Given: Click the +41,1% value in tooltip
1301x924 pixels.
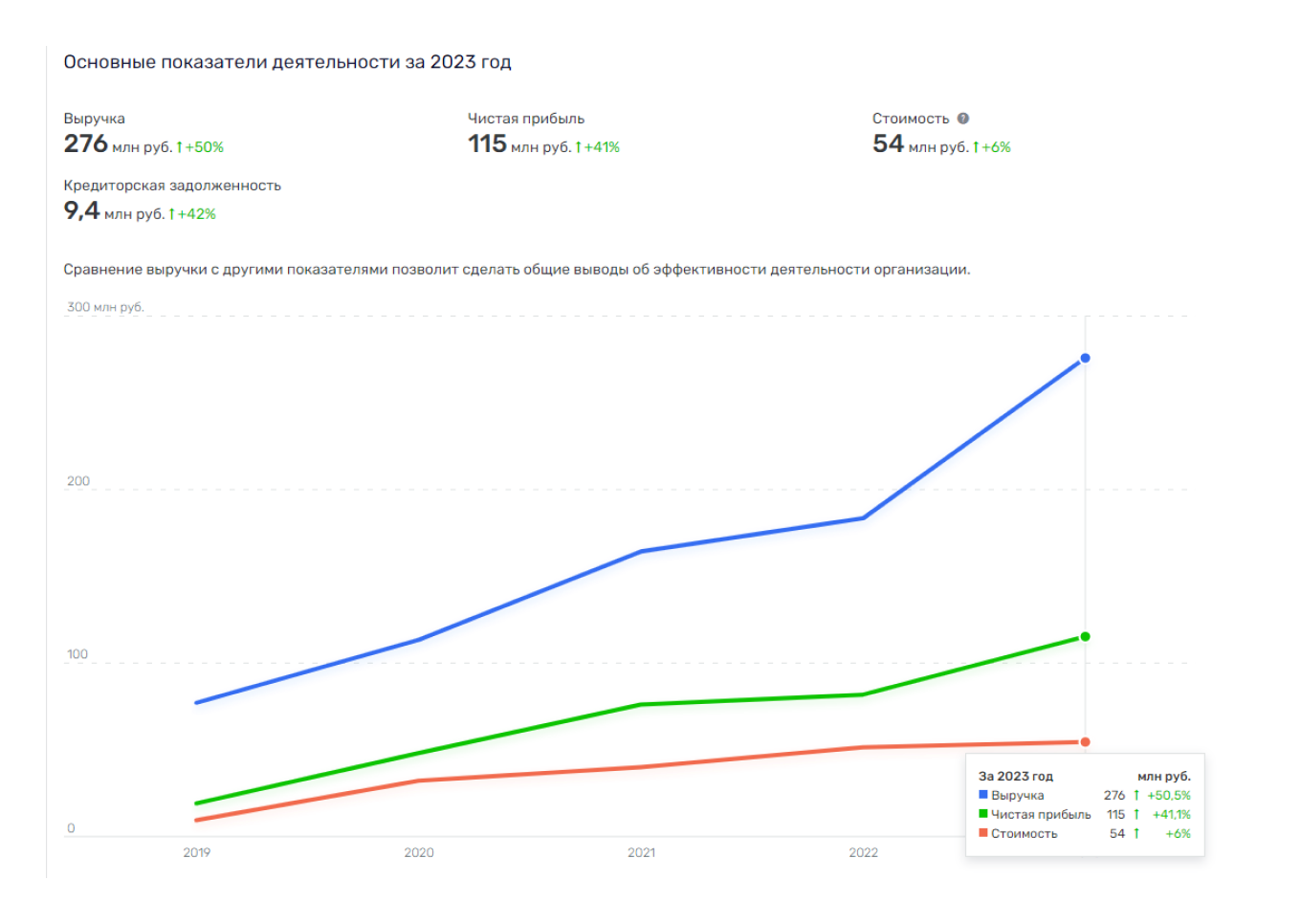Looking at the screenshot, I should click(1172, 814).
